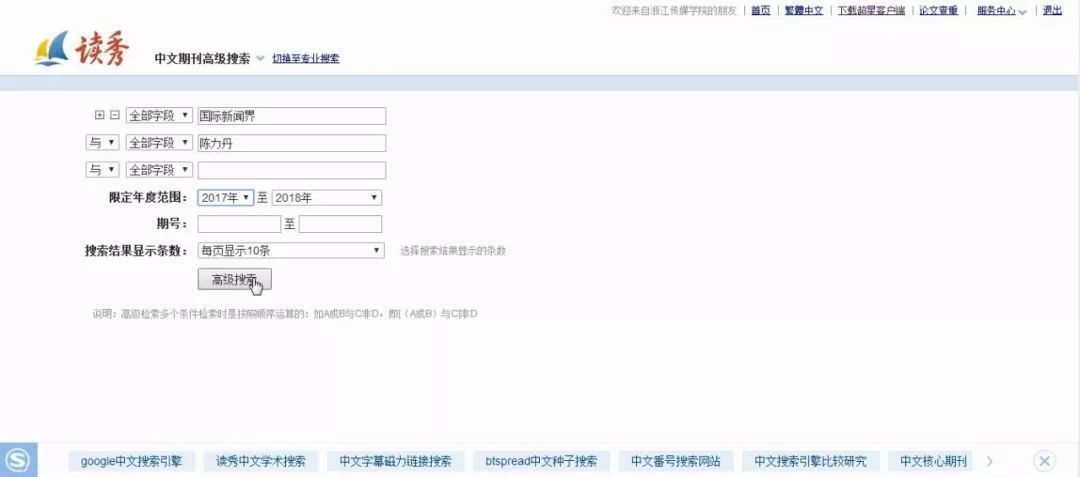
Task: Click the 限定年度范围 label
Action: [x=148, y=198]
